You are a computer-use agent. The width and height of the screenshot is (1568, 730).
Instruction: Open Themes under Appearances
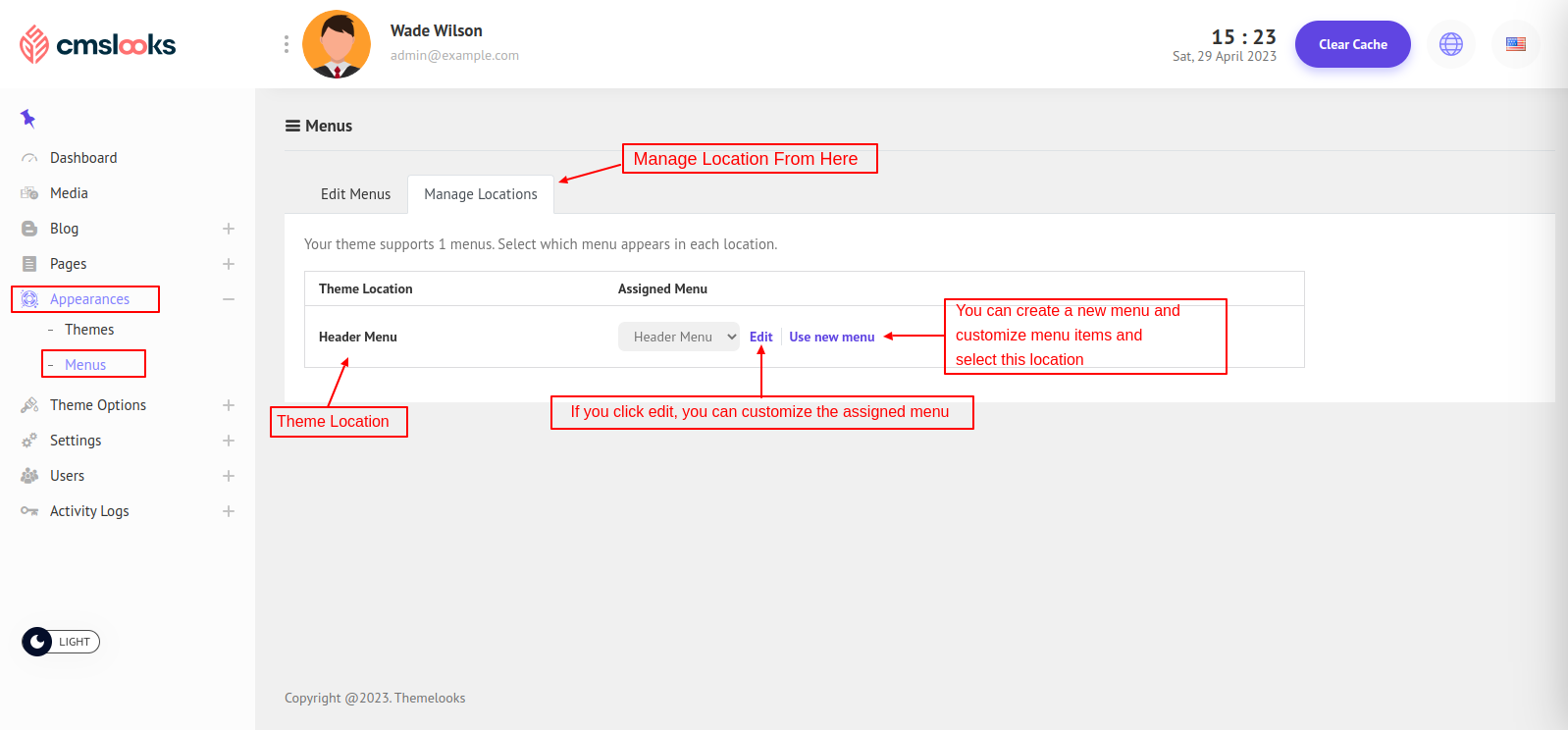pyautogui.click(x=89, y=330)
